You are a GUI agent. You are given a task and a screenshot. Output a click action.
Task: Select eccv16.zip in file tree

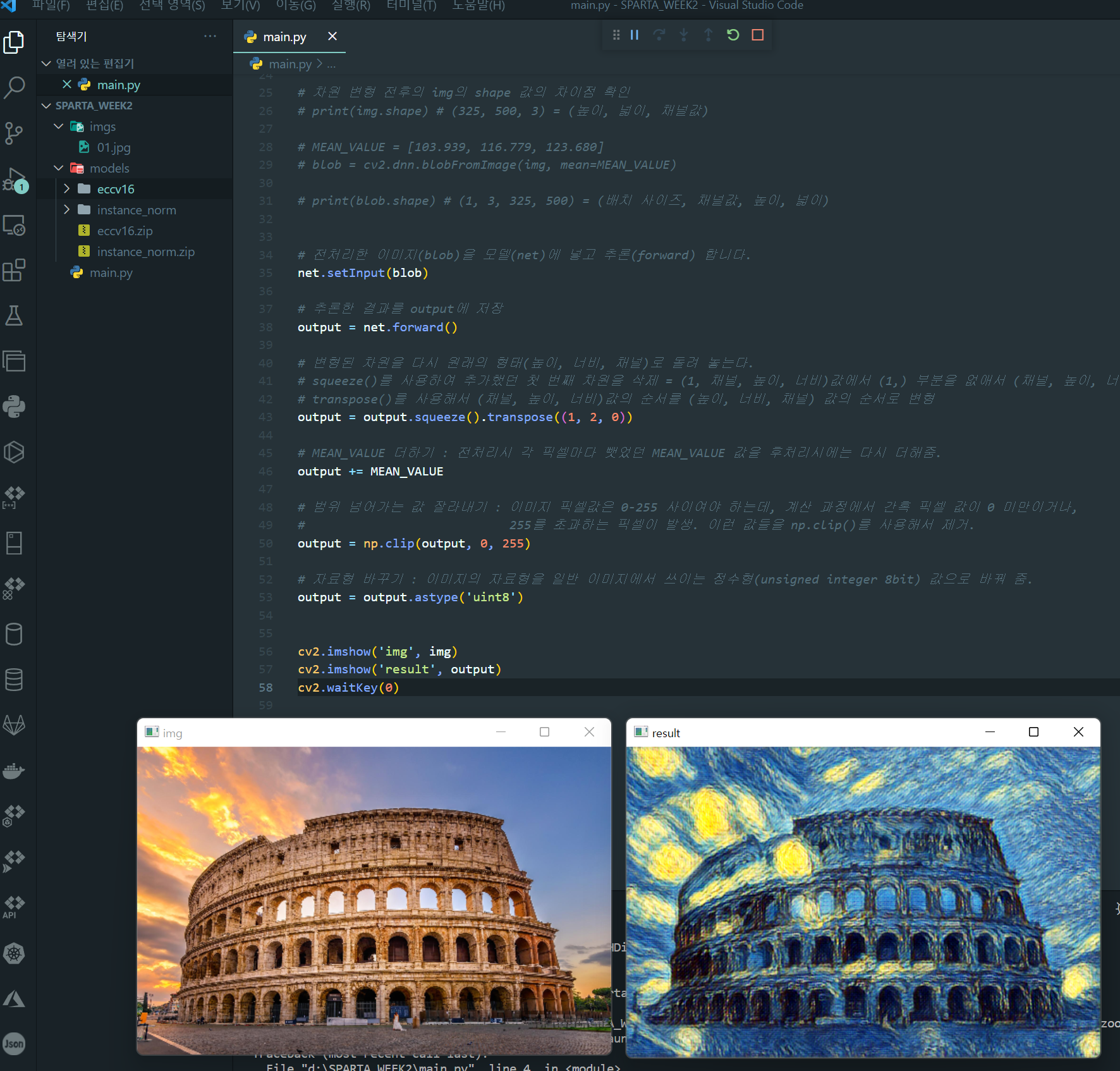[x=125, y=231]
